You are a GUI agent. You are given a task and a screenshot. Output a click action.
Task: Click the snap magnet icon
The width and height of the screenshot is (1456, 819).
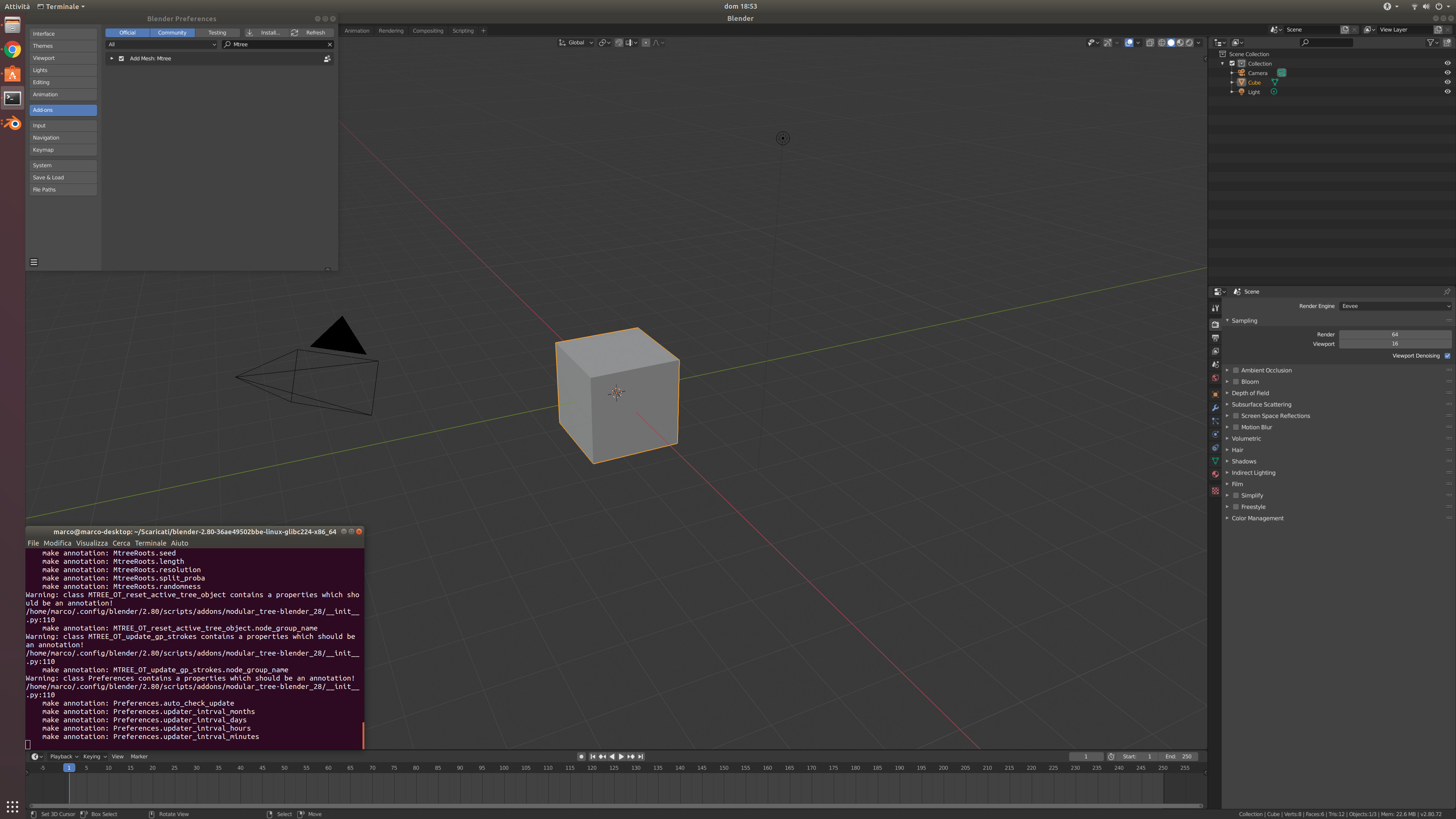point(619,43)
